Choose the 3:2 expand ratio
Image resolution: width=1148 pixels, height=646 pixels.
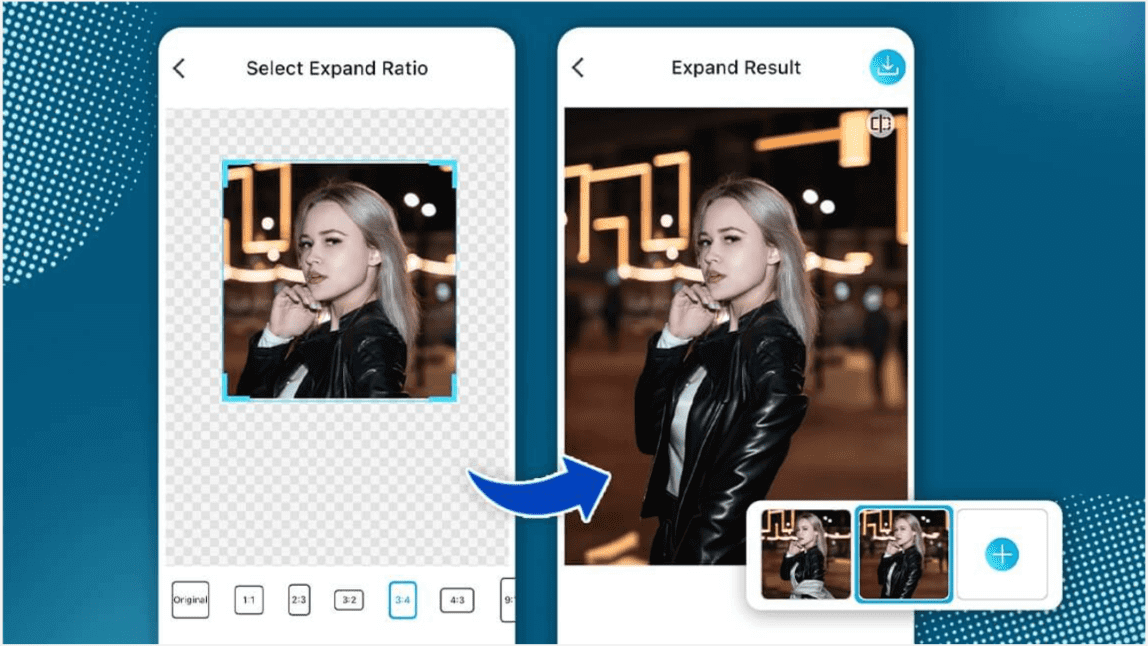point(349,600)
